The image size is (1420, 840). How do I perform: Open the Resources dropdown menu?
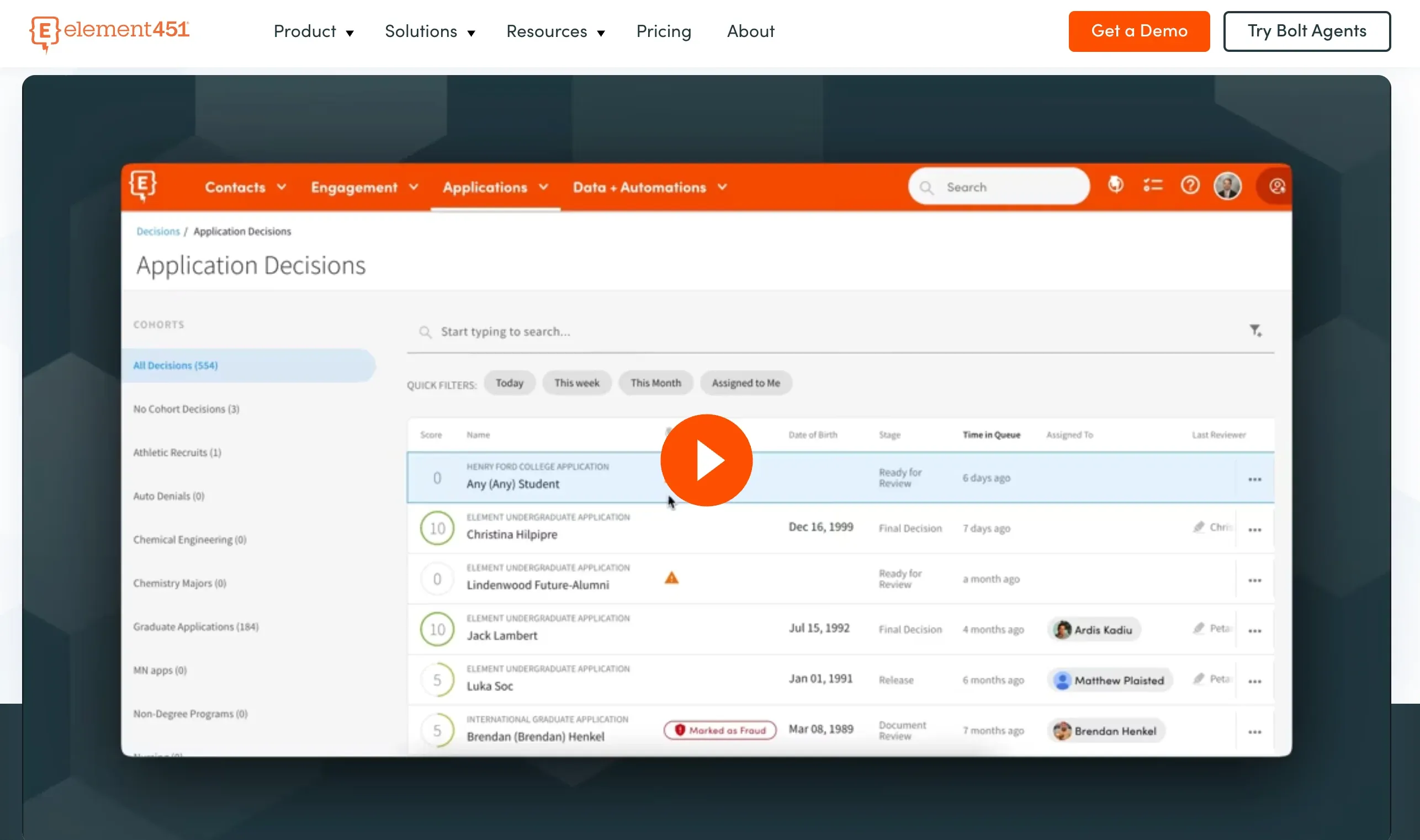point(555,31)
